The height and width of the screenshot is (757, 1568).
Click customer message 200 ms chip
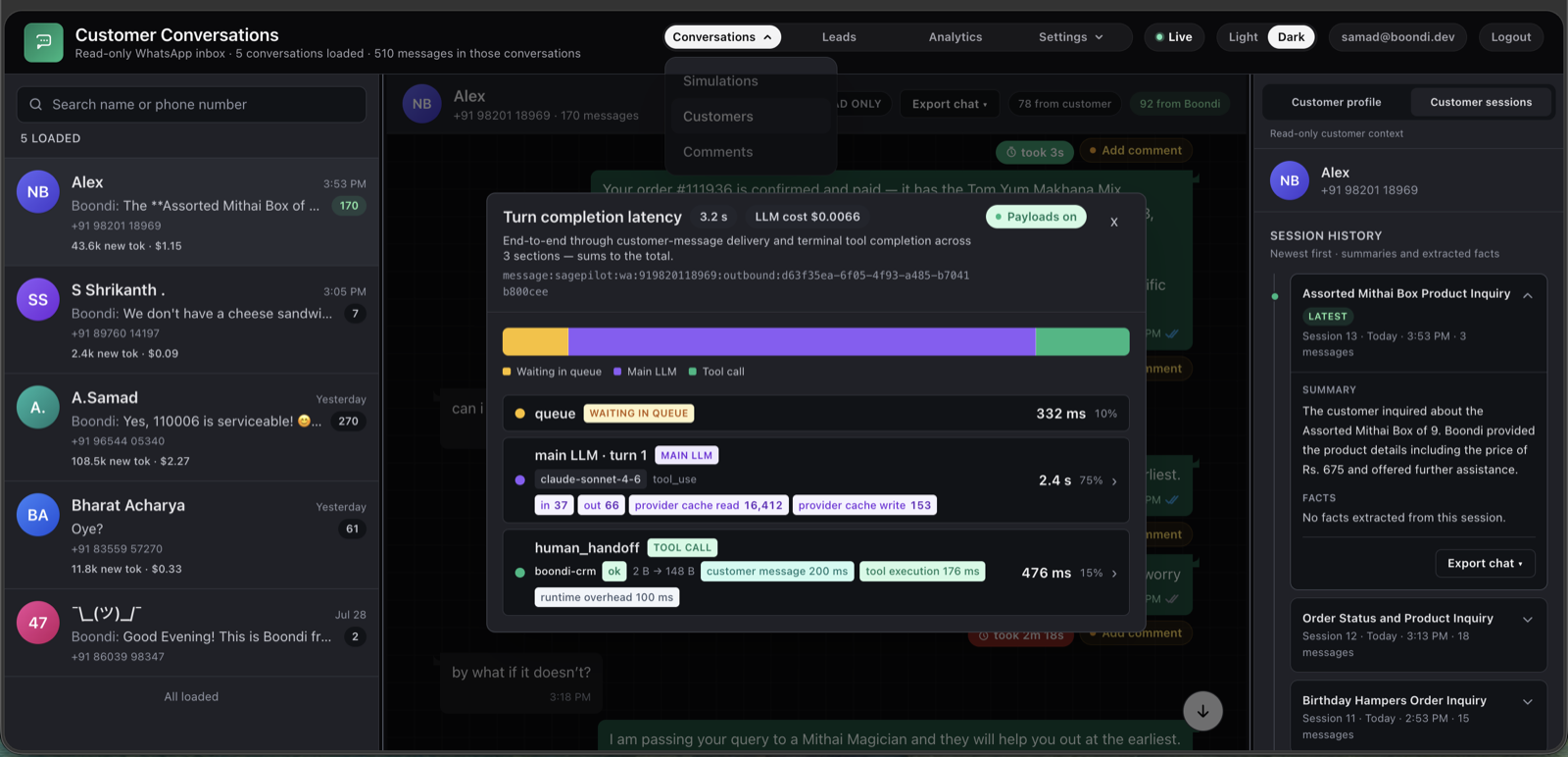777,572
